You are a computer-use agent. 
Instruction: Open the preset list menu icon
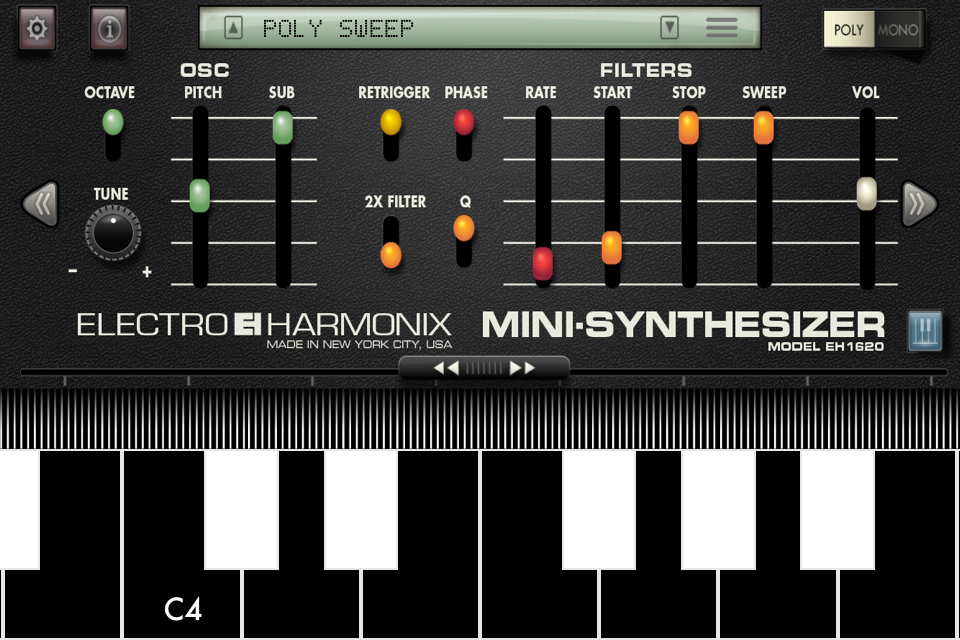coord(721,28)
